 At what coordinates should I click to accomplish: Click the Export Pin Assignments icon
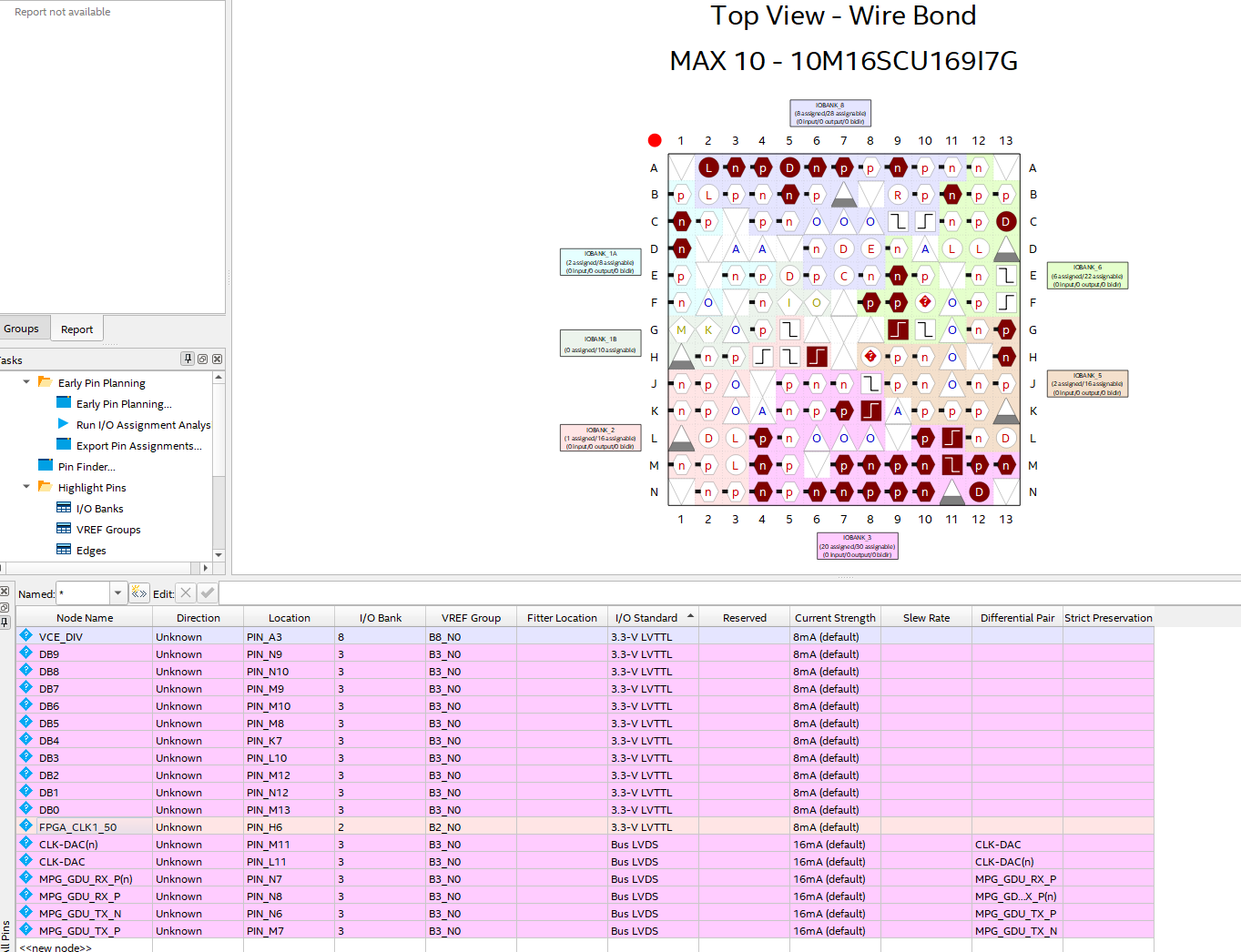(64, 445)
